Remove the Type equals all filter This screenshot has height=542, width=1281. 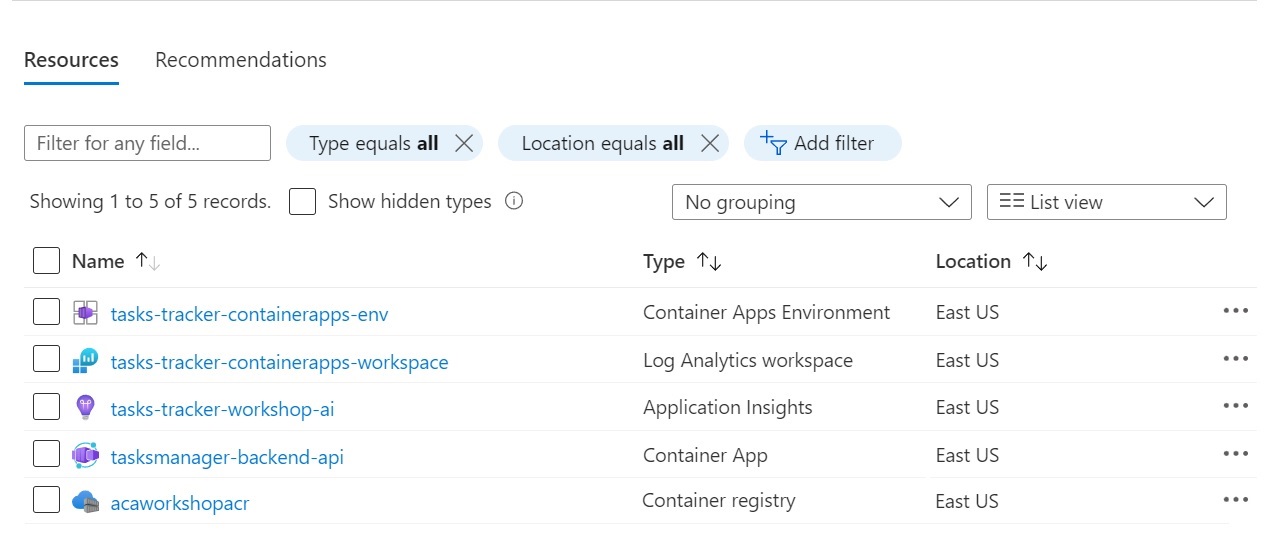point(463,143)
